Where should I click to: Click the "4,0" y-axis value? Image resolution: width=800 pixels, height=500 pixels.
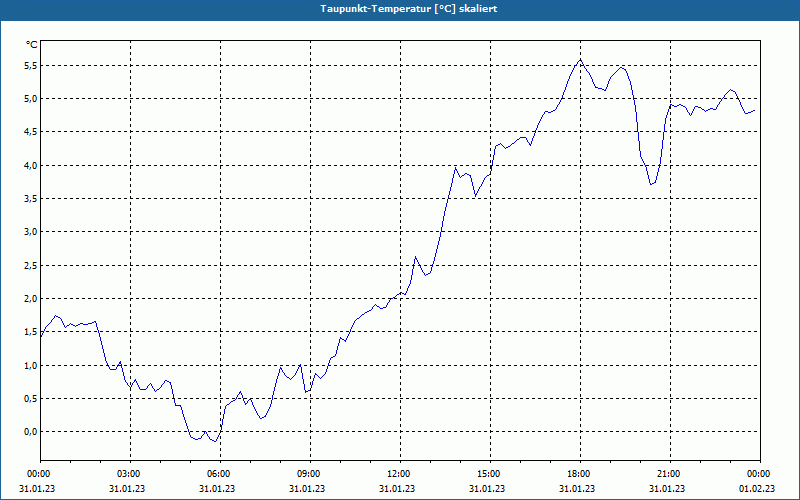pyautogui.click(x=31, y=165)
